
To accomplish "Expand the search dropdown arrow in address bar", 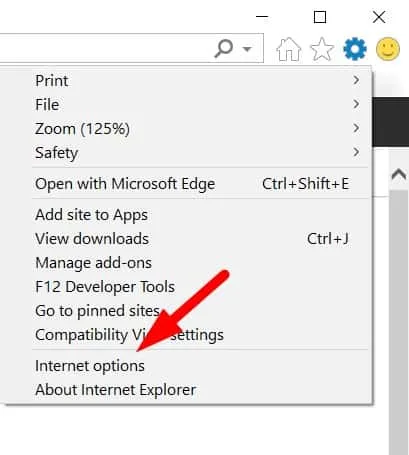I will (247, 49).
